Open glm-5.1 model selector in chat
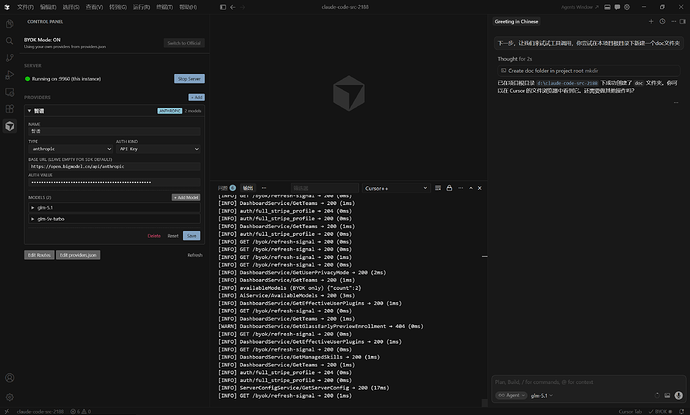690x415 pixels. (x=541, y=396)
